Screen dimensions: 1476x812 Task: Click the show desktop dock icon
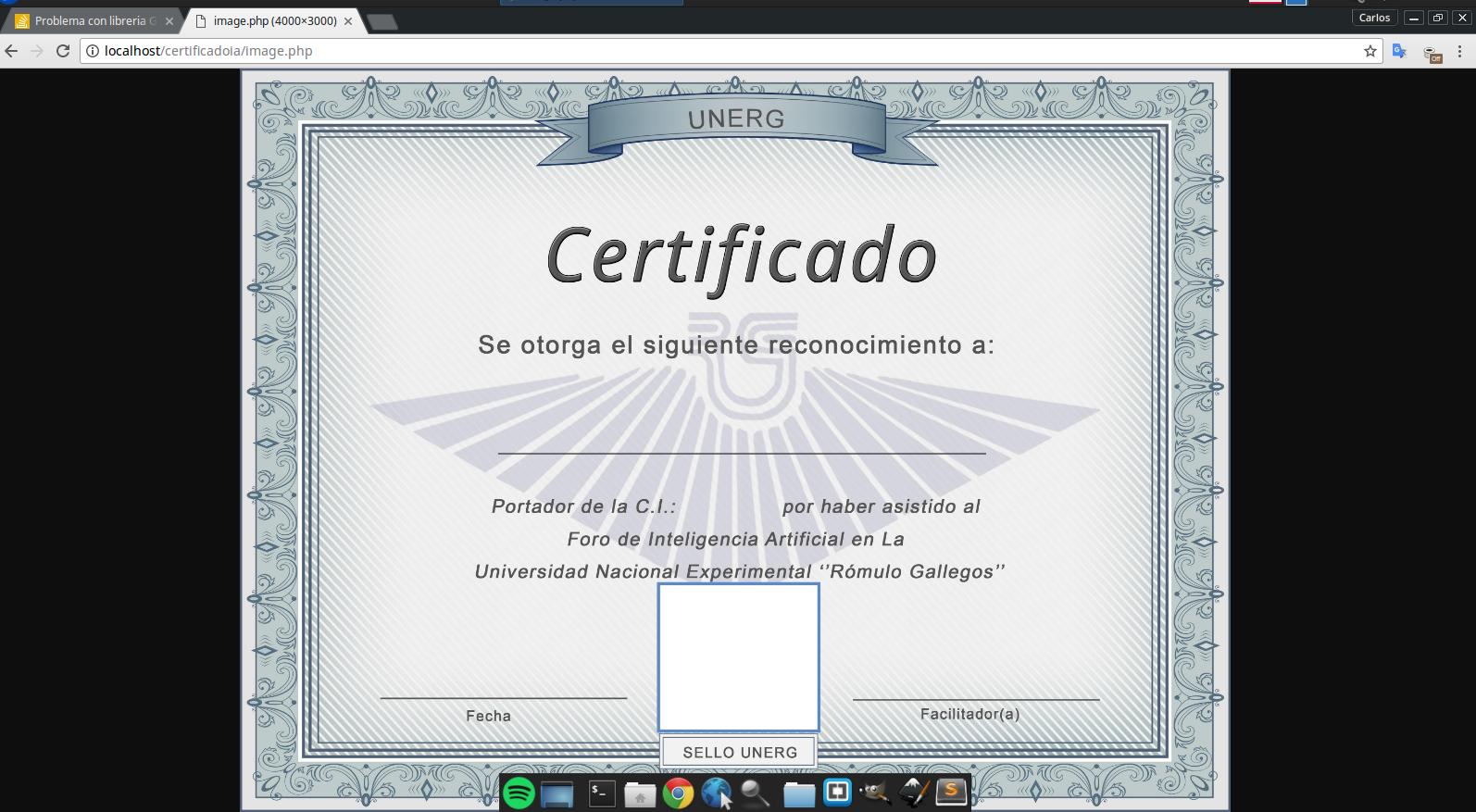click(557, 794)
